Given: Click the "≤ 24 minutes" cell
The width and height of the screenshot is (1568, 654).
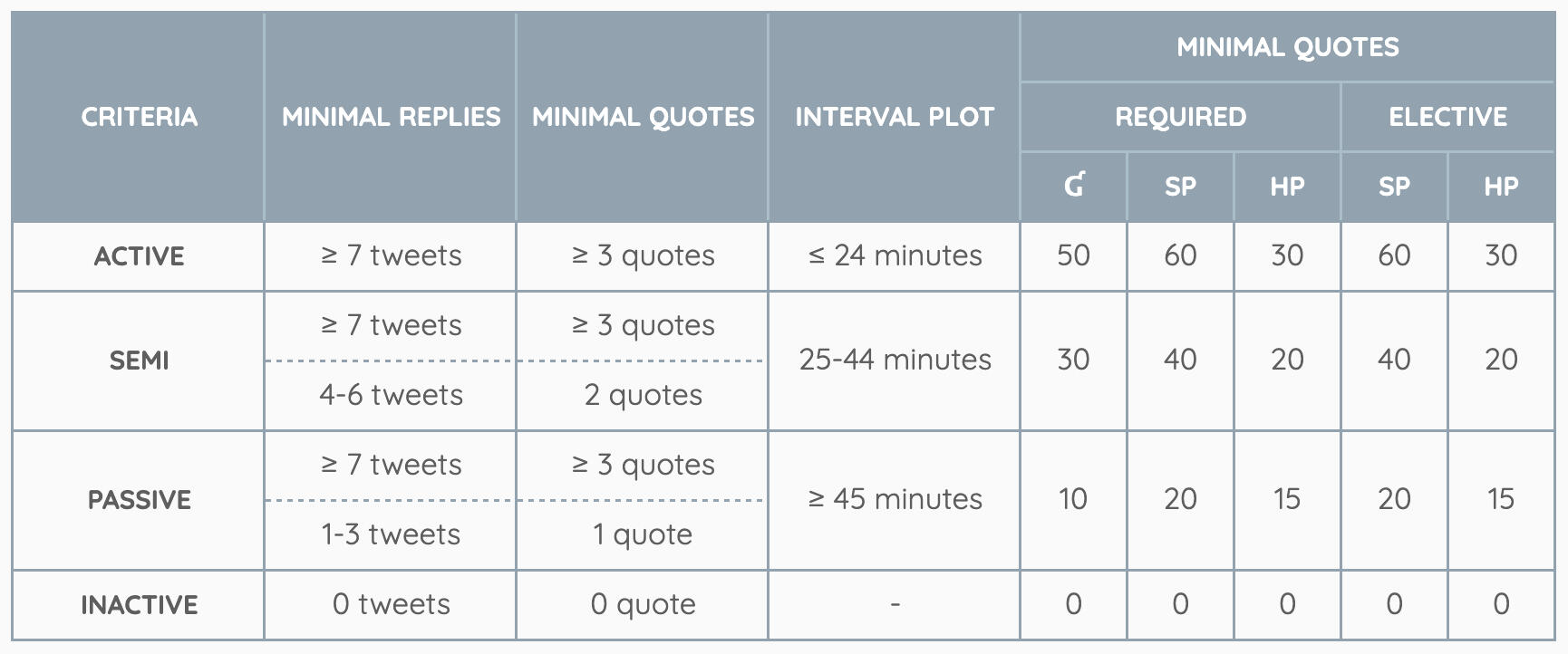Looking at the screenshot, I should (895, 256).
